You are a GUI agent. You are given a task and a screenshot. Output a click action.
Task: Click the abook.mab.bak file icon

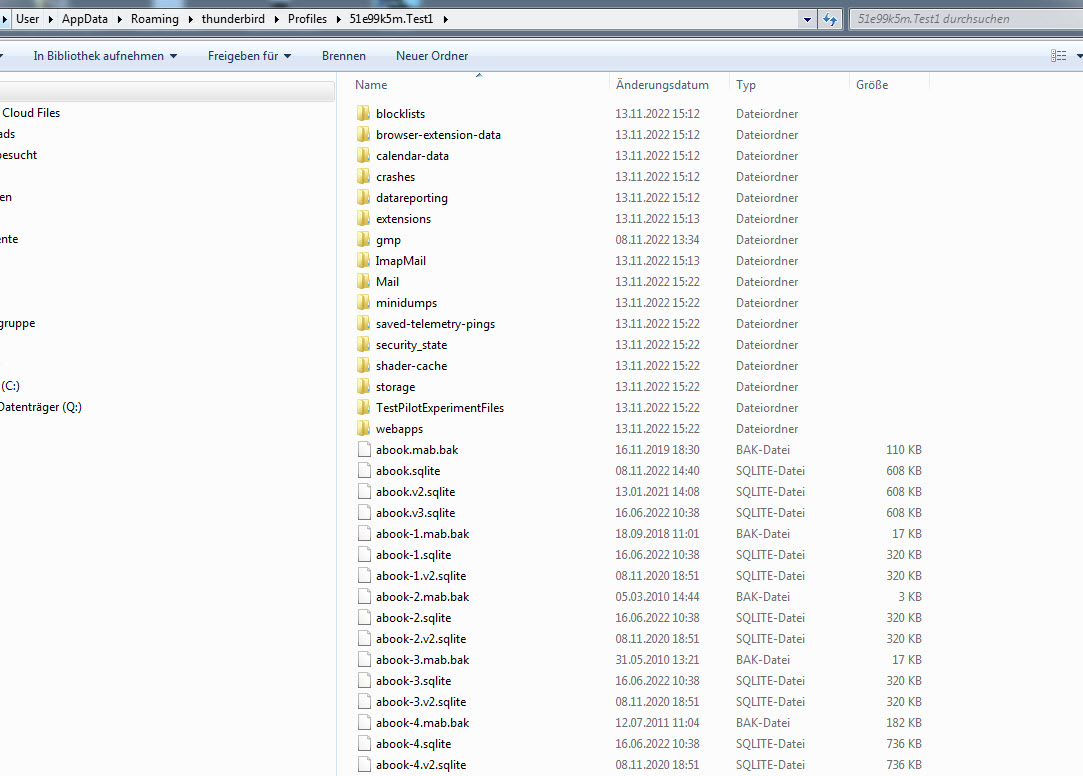tap(364, 449)
